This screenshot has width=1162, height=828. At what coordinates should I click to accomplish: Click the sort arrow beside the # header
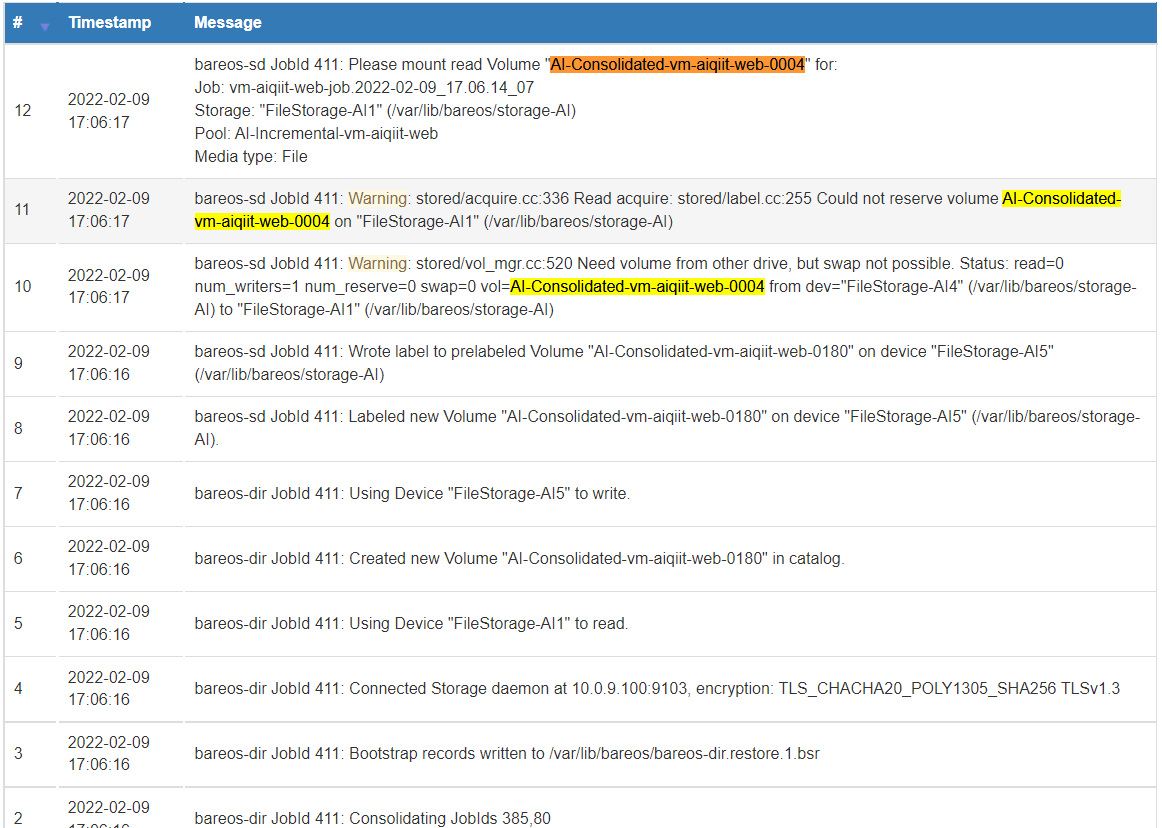click(44, 26)
